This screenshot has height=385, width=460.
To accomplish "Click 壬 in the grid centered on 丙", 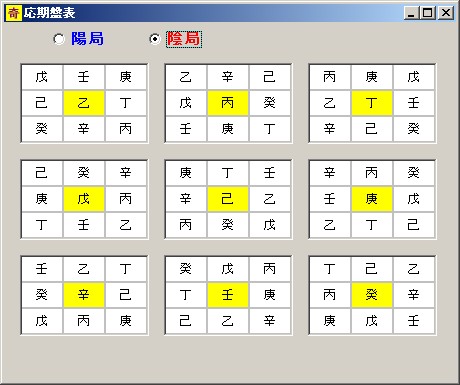I will click(186, 129).
